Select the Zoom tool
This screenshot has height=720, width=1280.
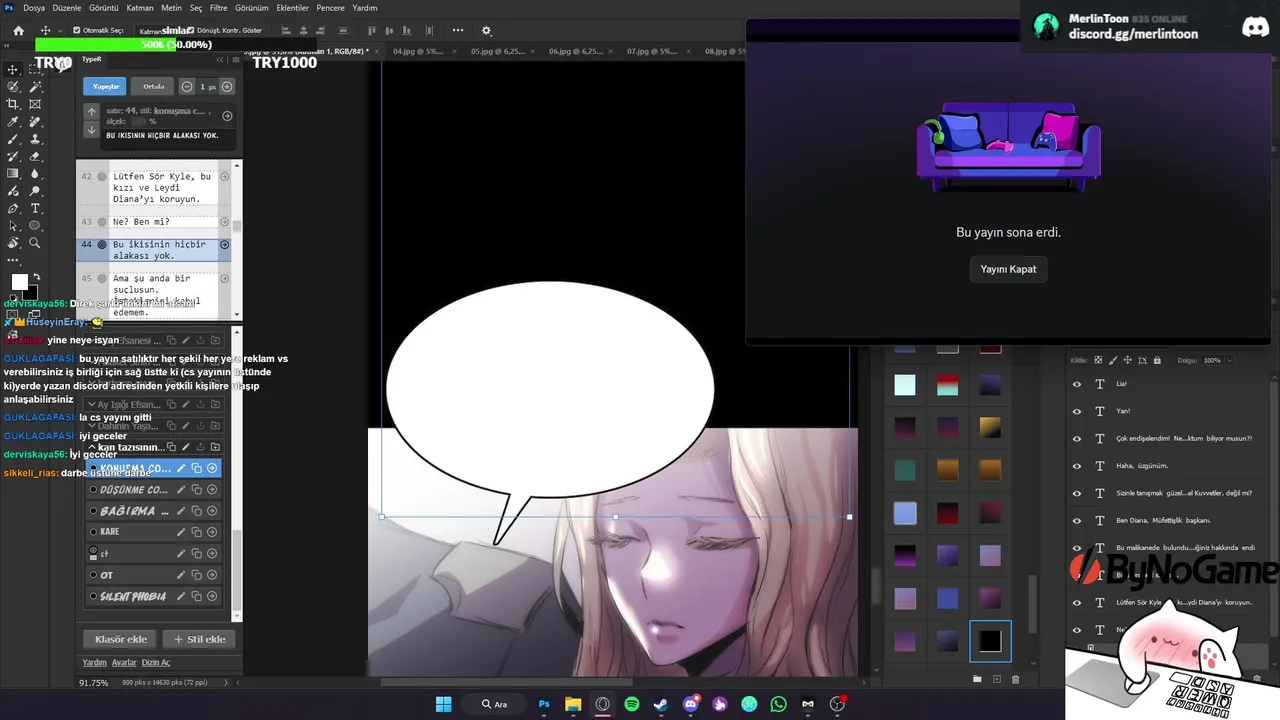(35, 243)
